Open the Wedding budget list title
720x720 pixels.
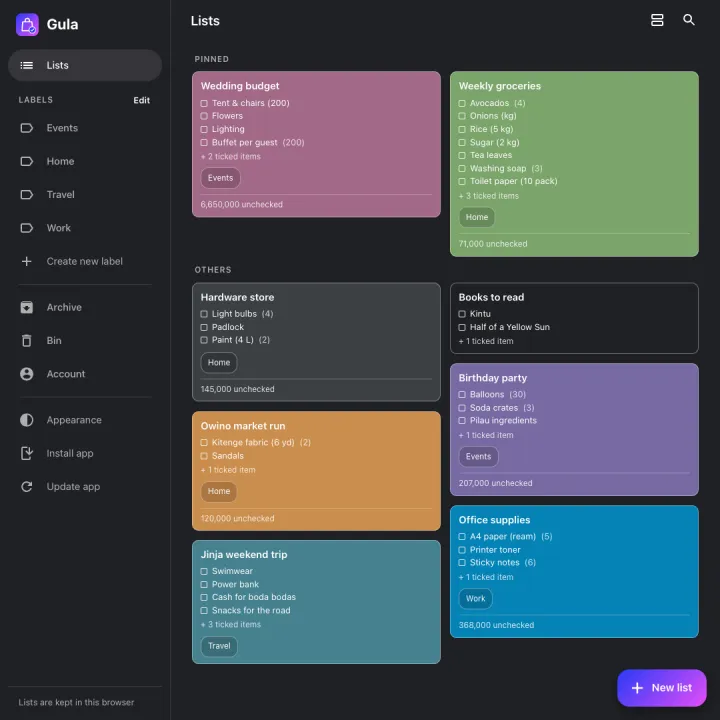[240, 86]
